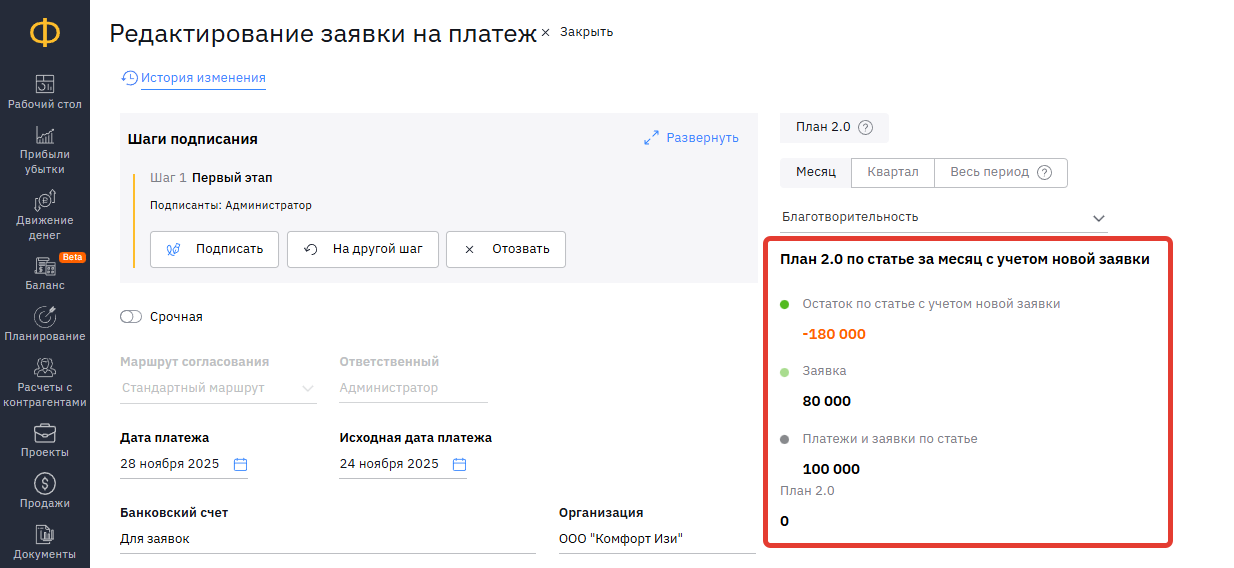Open the Движение денег sidebar icon
This screenshot has height=568, width=1234.
pos(45,200)
